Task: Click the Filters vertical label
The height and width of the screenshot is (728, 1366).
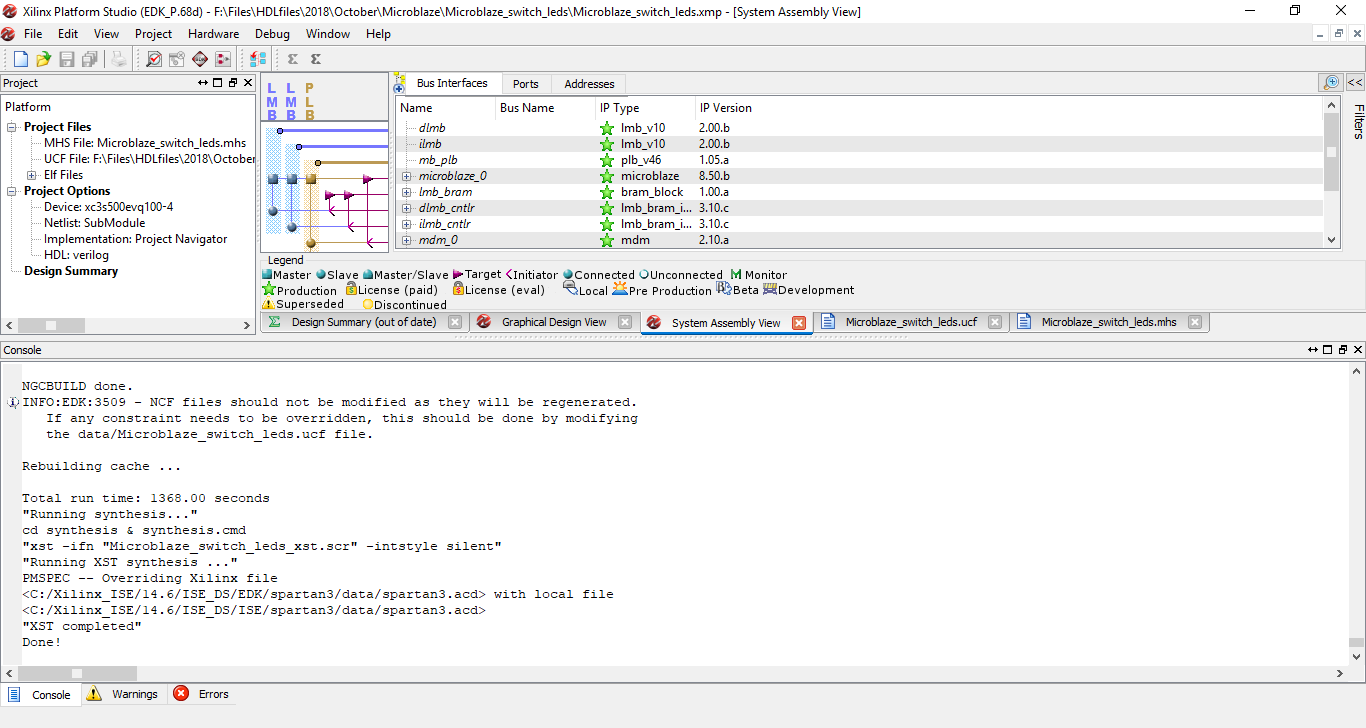Action: [1358, 121]
